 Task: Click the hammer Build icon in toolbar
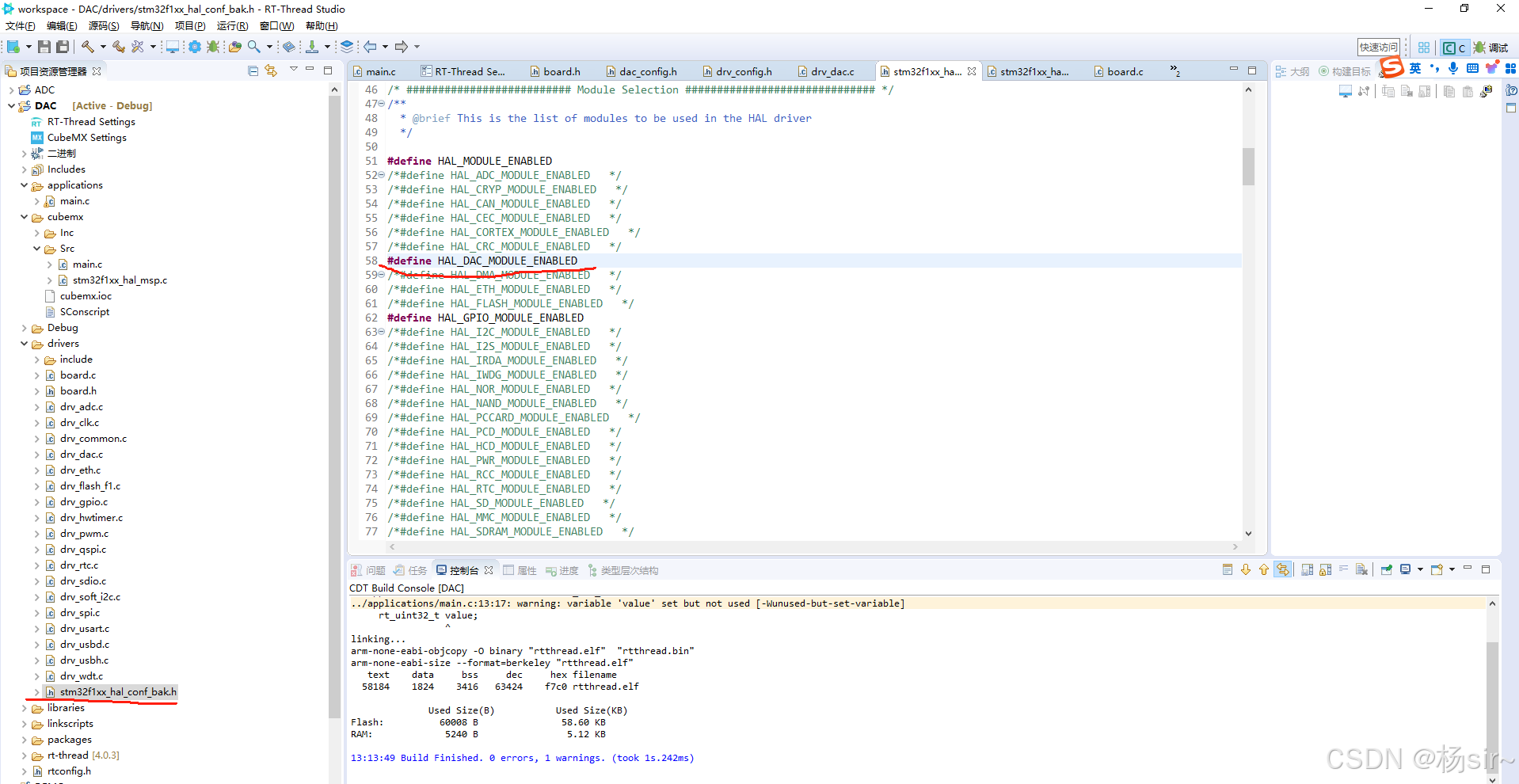87,47
